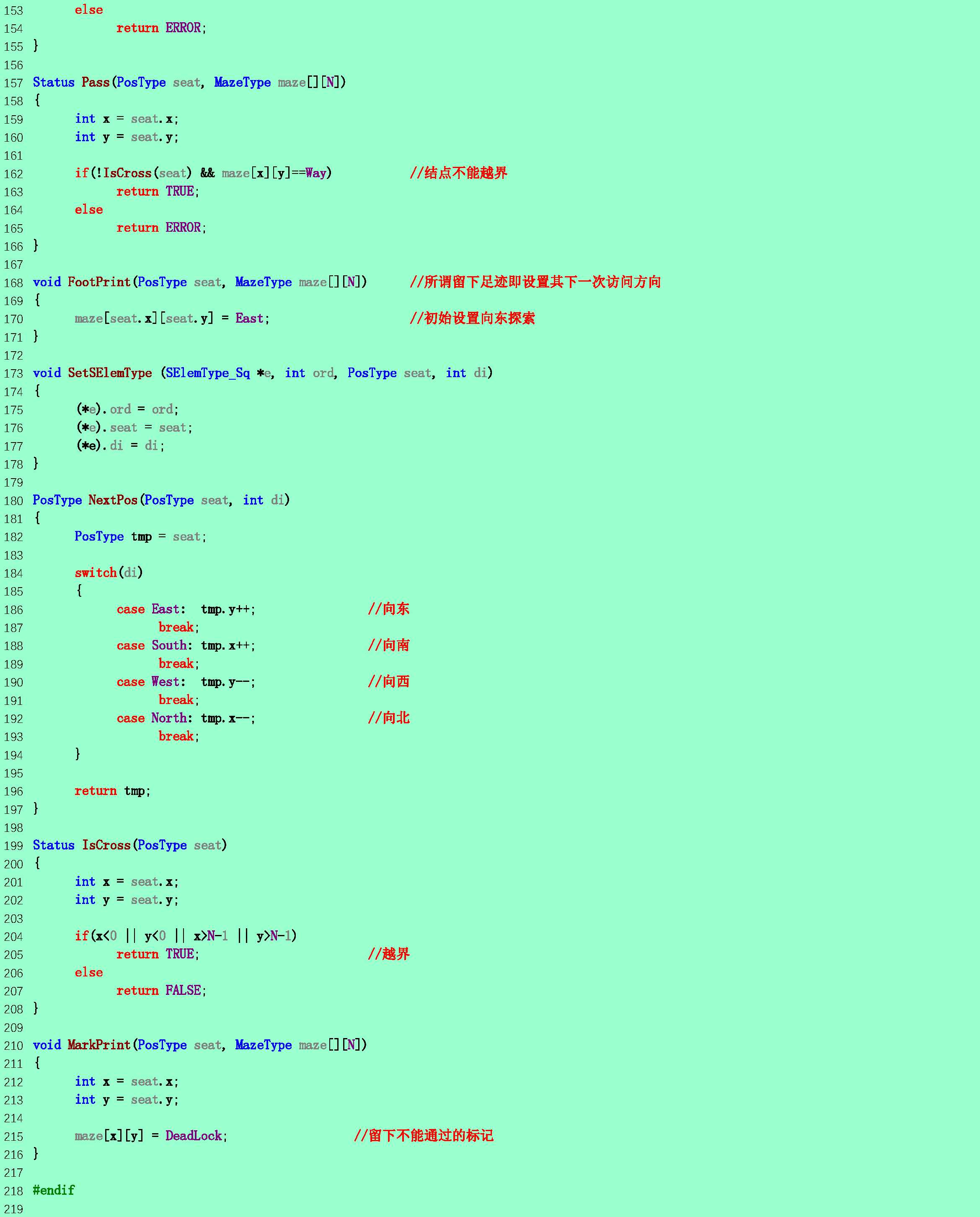The image size is (980, 1217).
Task: Click 'tmp.y++;' statement on line 186
Action: click(228, 609)
